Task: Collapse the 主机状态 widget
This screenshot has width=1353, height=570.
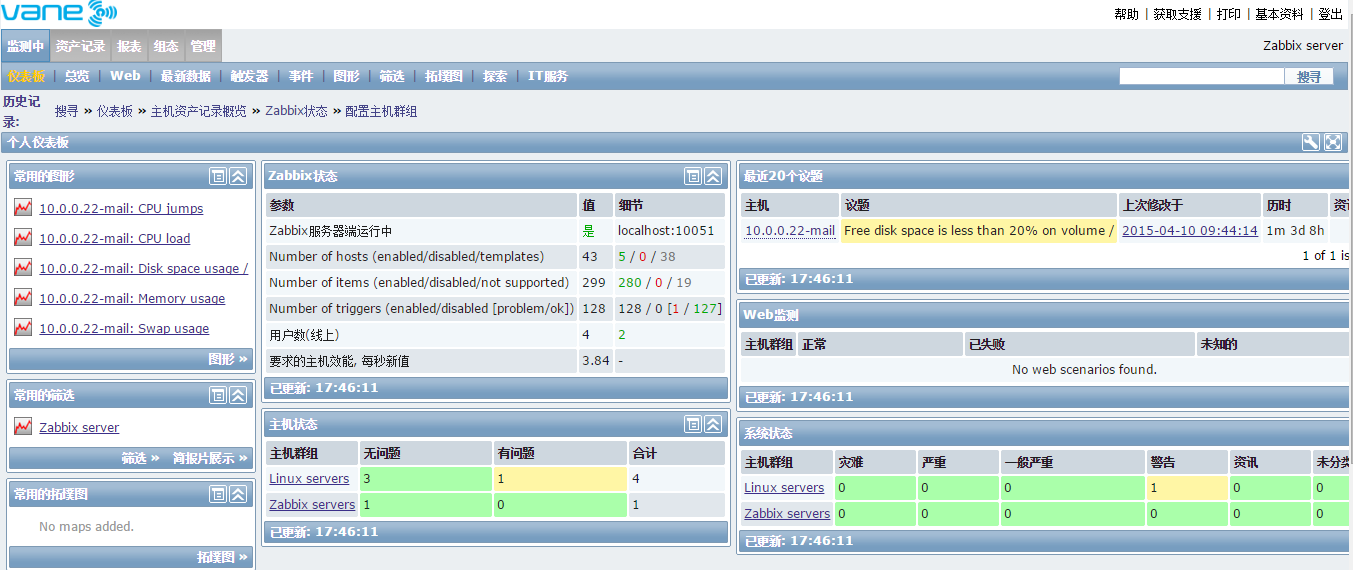Action: point(713,424)
